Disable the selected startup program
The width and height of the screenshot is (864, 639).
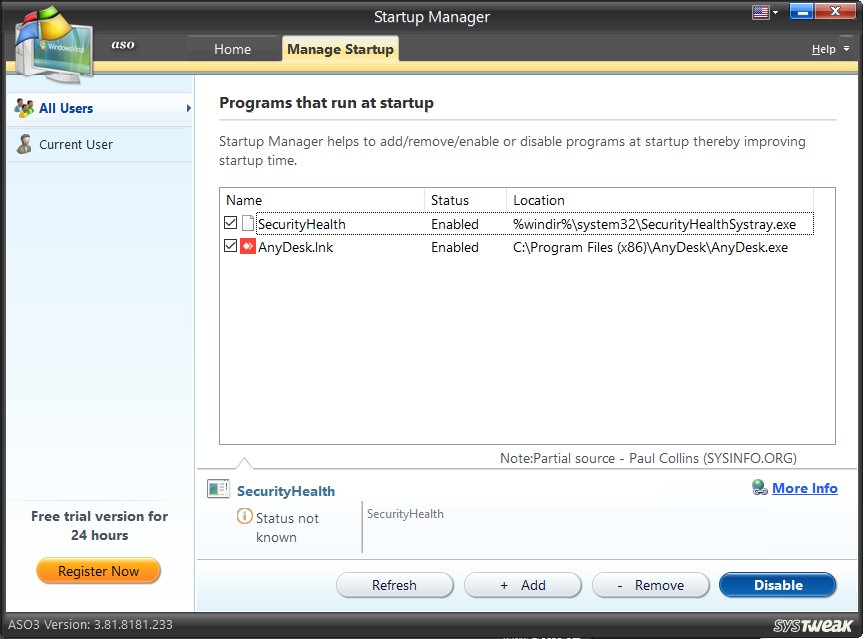778,584
